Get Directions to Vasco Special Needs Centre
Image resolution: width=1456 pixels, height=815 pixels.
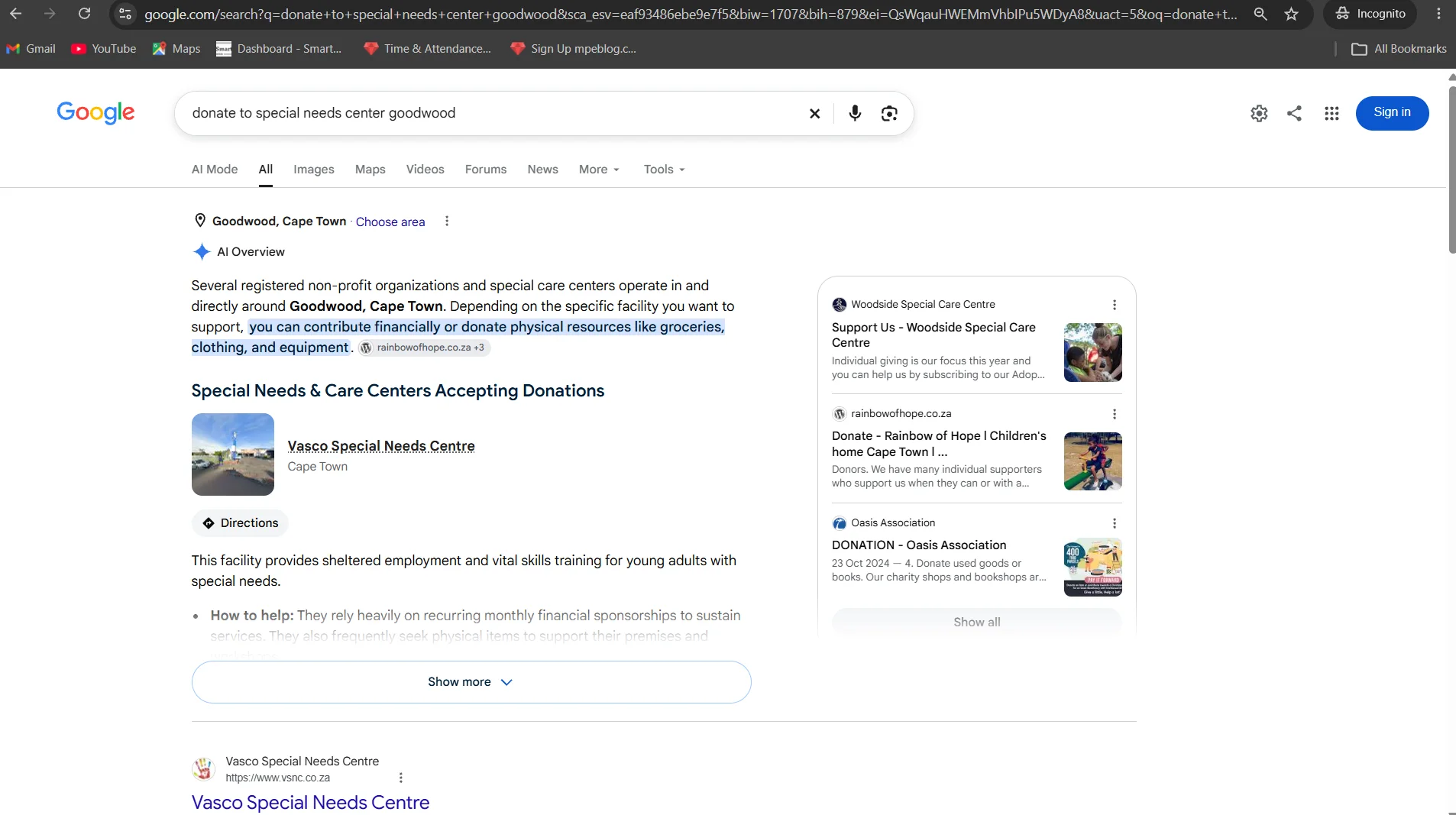[x=240, y=523]
